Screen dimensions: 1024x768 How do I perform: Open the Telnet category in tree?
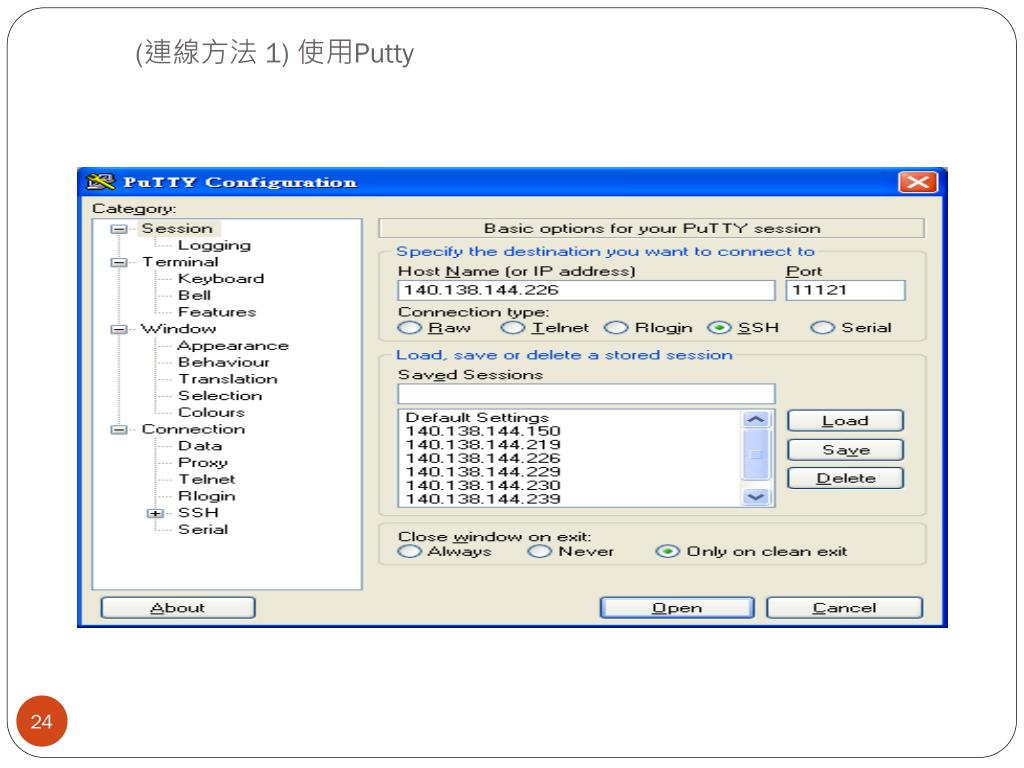(207, 479)
